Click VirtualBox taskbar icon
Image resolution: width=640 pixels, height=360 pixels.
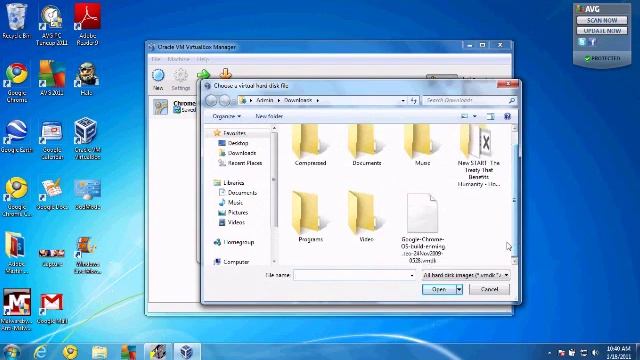(187, 351)
